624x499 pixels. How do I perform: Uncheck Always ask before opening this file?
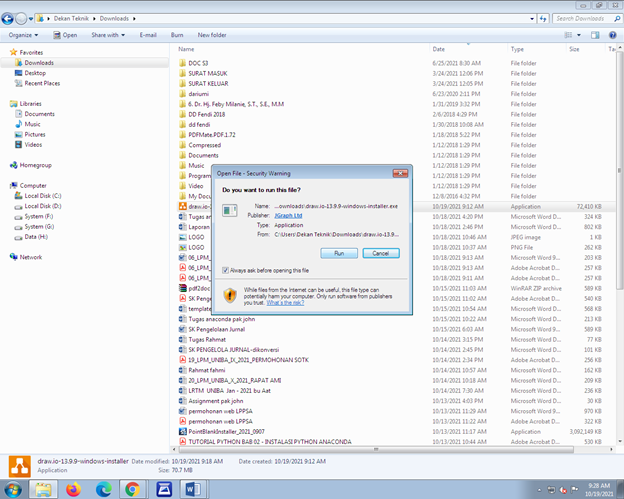click(x=225, y=271)
